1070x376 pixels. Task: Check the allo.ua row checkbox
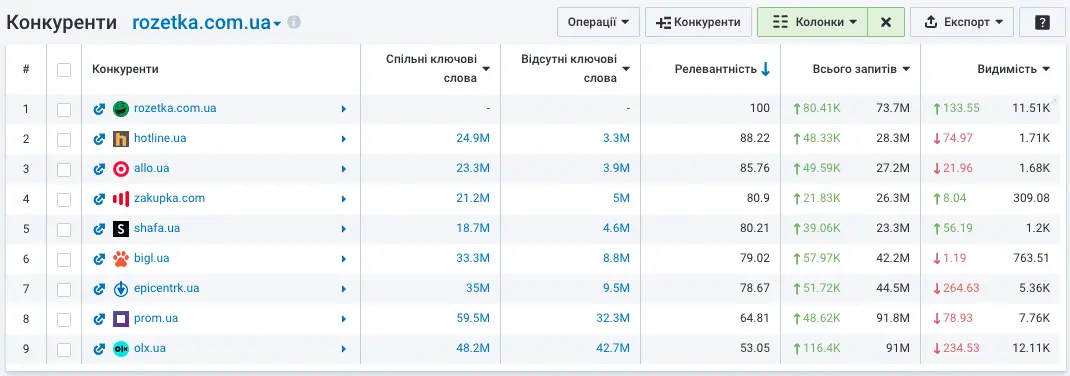[64, 169]
